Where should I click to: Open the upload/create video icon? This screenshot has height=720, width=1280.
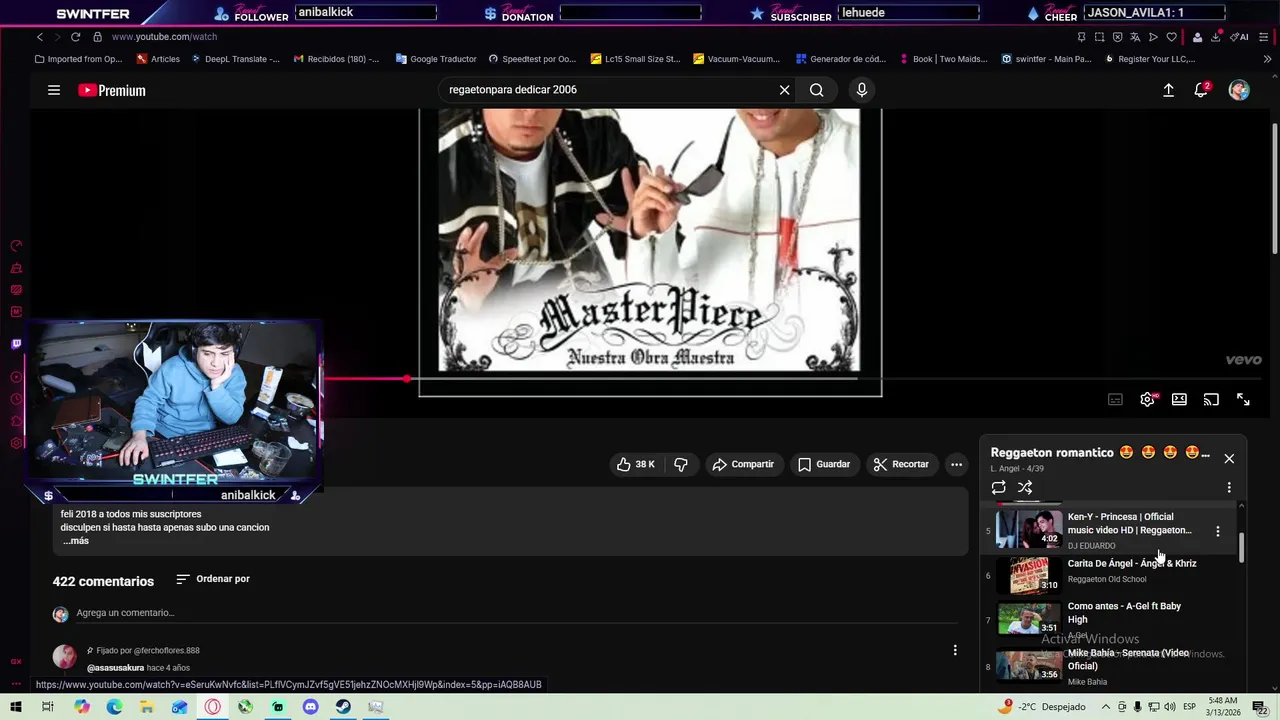point(1168,90)
